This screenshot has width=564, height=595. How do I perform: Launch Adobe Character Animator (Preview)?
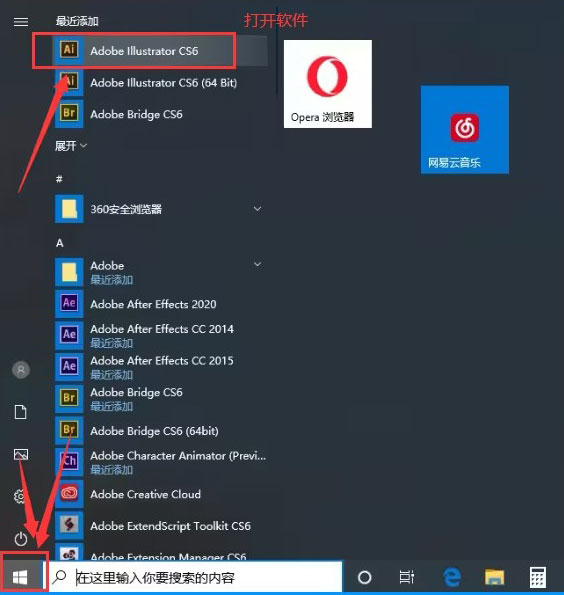point(161,462)
